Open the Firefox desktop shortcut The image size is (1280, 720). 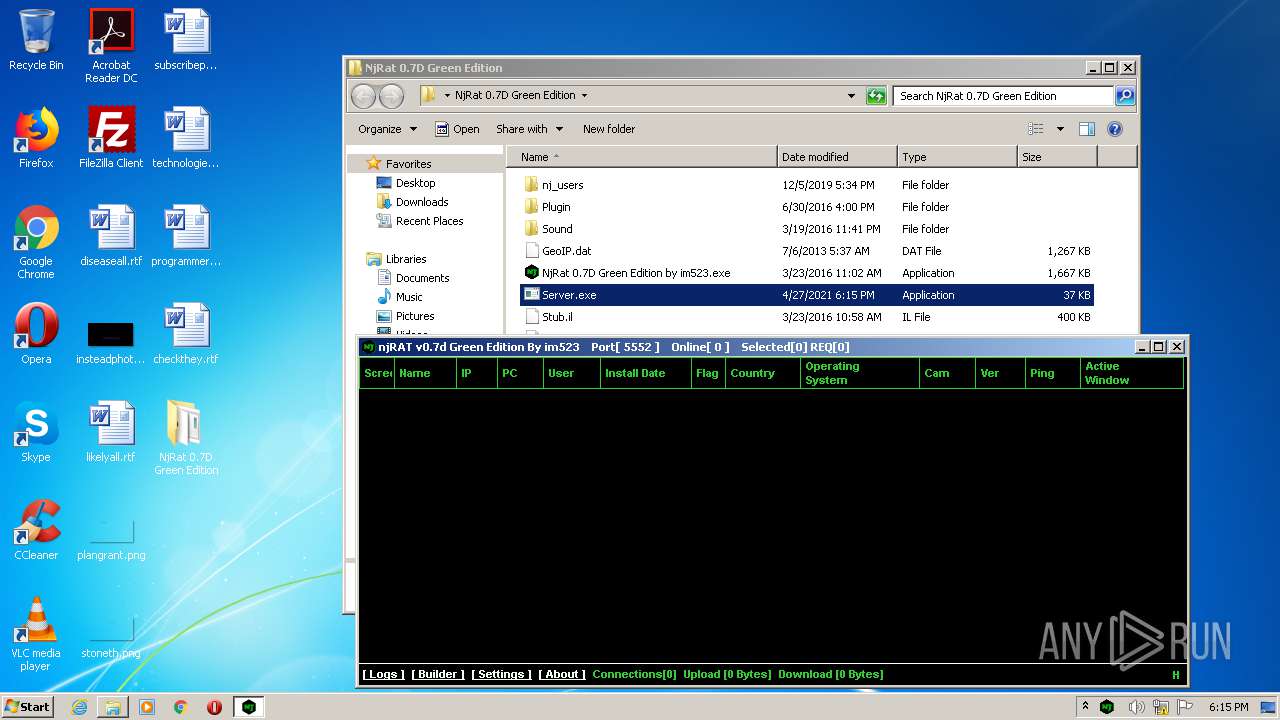pos(36,138)
